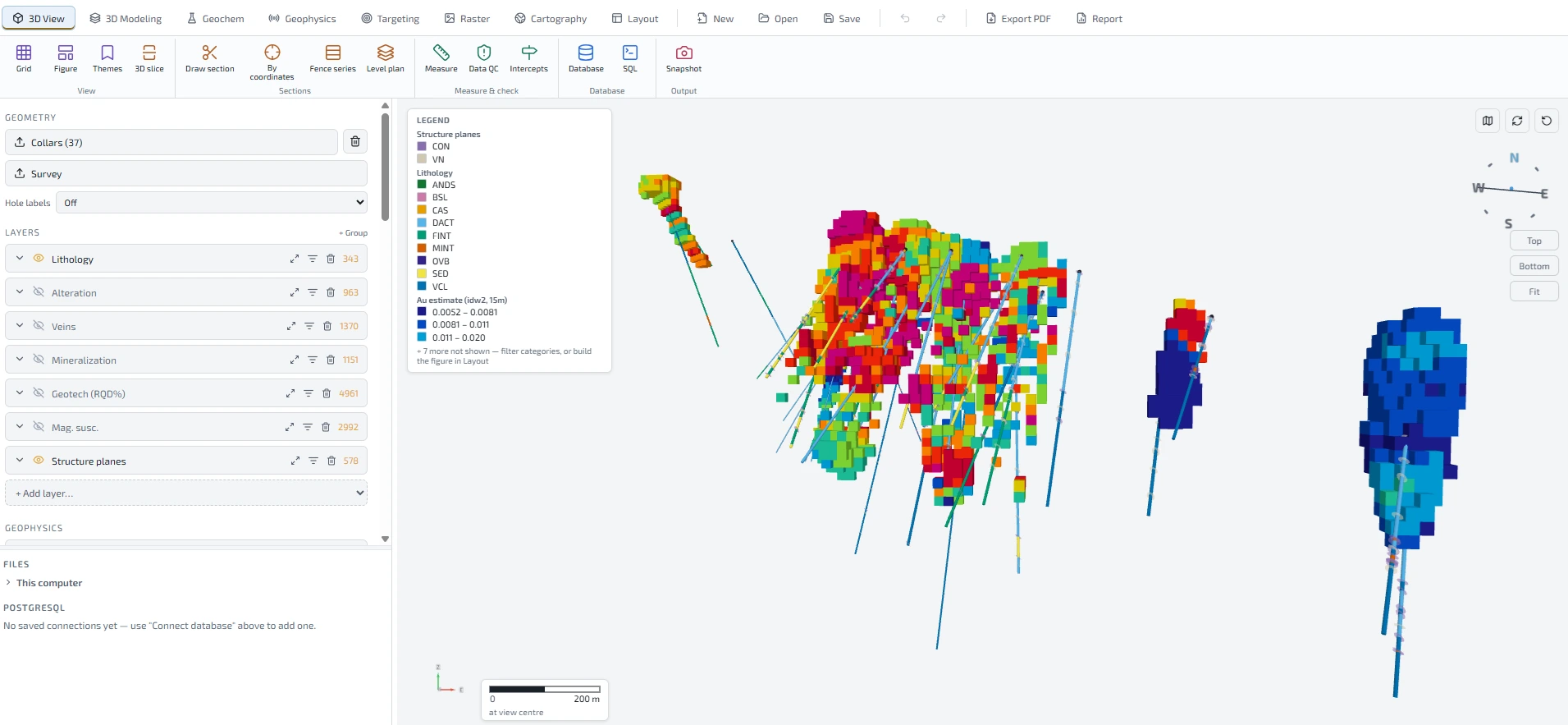Open the Fence series tool
Screen dimensions: 1568x725
(x=332, y=58)
